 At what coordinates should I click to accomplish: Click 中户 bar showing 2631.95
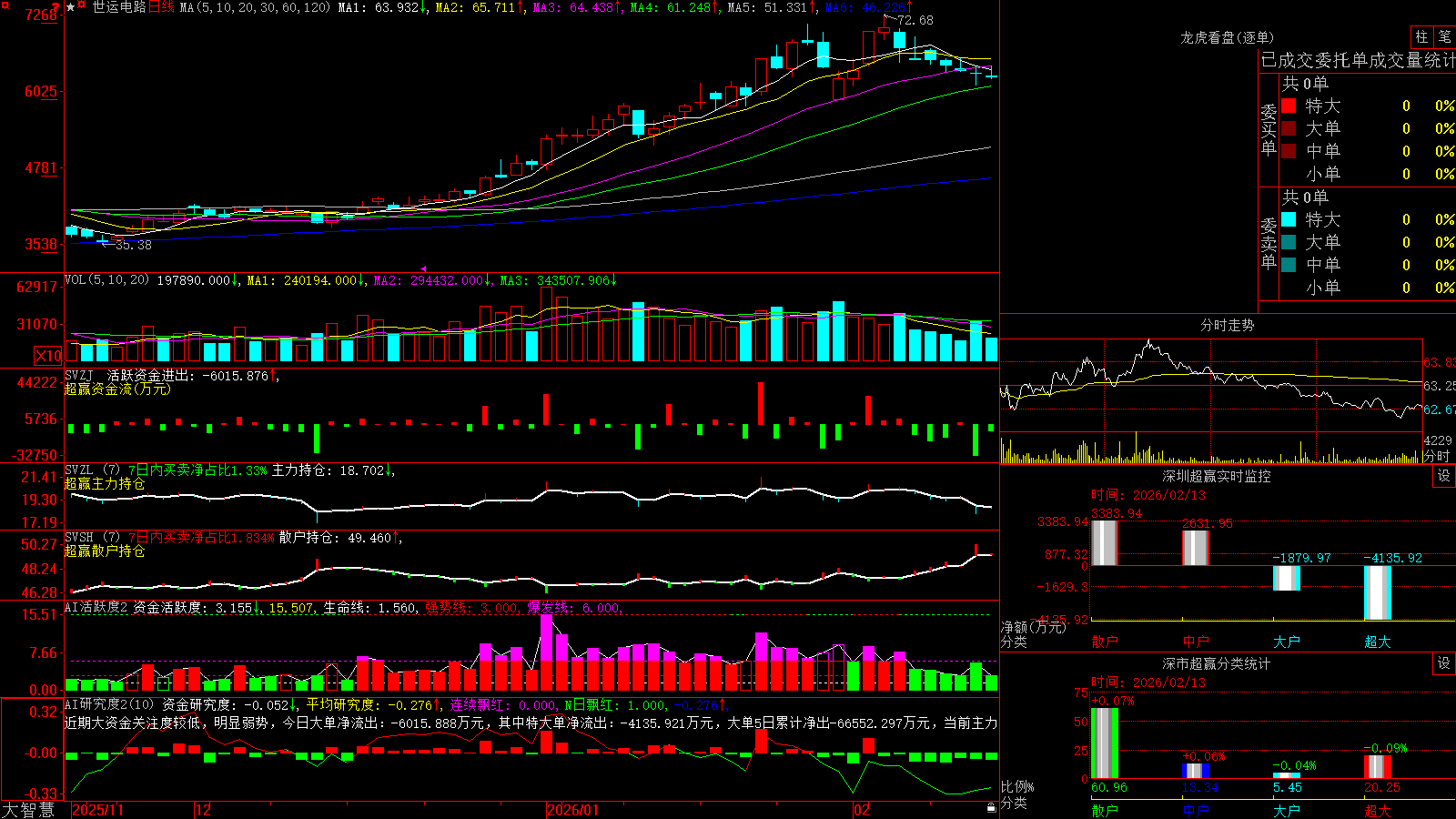tap(1196, 548)
